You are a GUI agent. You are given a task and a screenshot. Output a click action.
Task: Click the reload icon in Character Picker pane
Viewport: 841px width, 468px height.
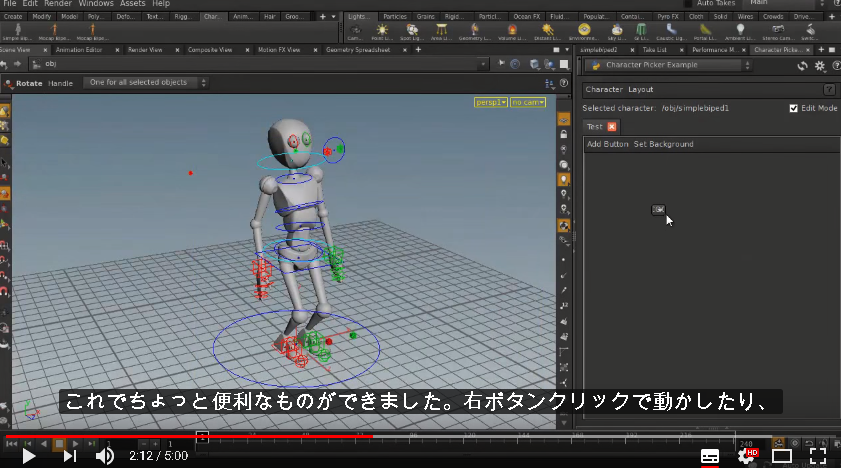click(802, 66)
